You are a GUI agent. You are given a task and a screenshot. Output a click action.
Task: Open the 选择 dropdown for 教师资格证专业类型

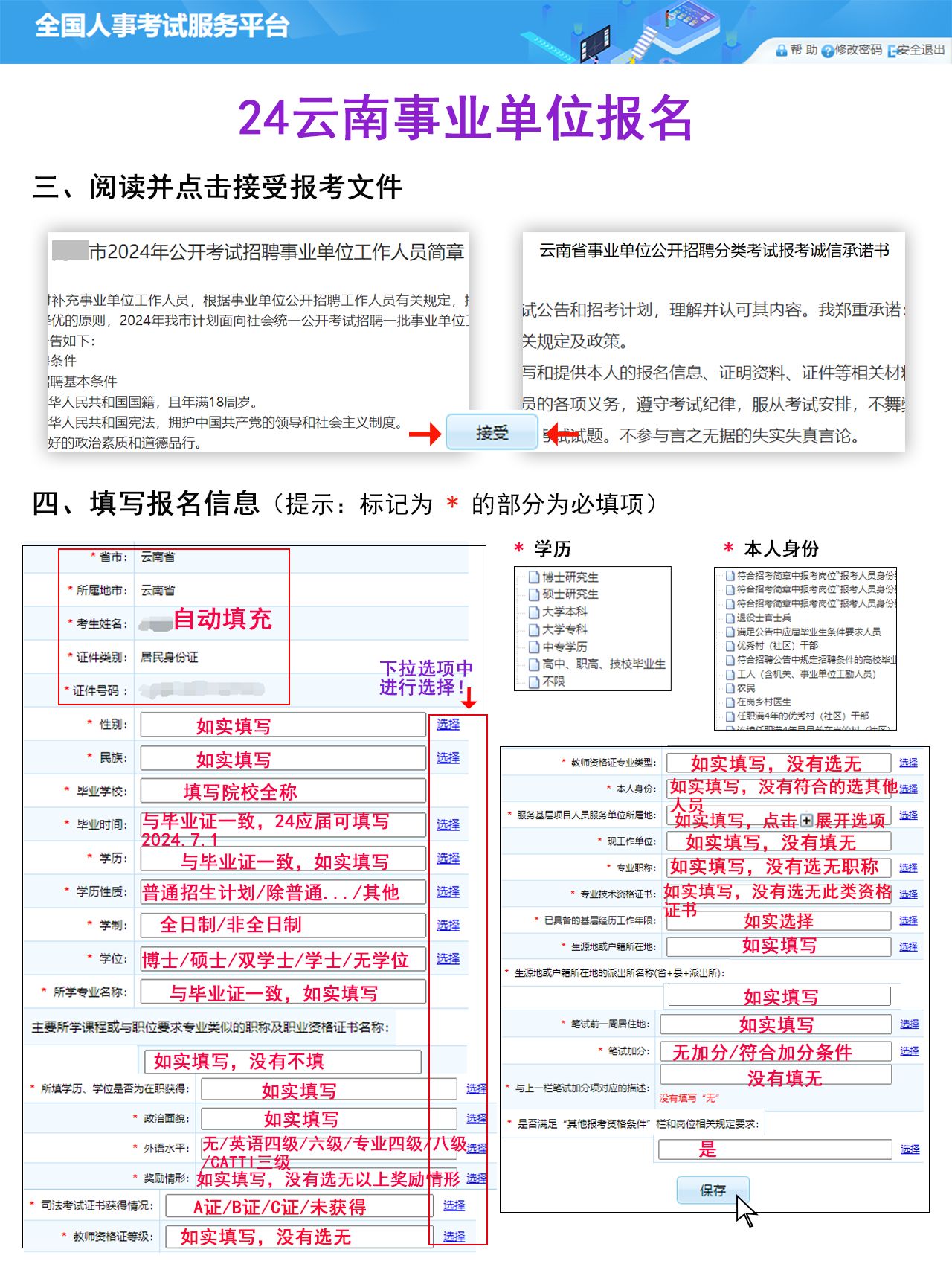tap(908, 763)
